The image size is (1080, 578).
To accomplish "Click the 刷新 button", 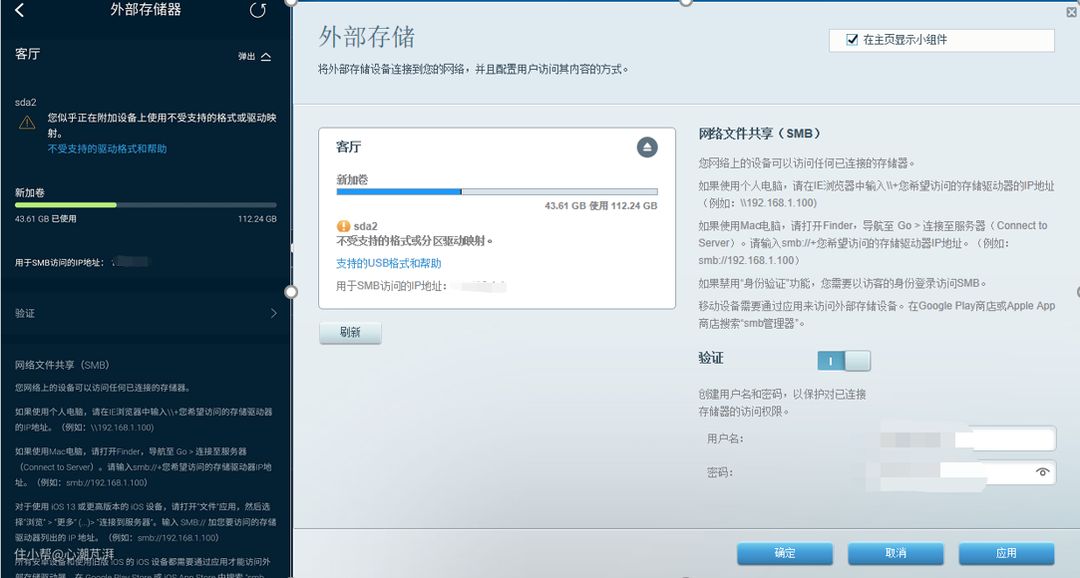I will point(350,332).
